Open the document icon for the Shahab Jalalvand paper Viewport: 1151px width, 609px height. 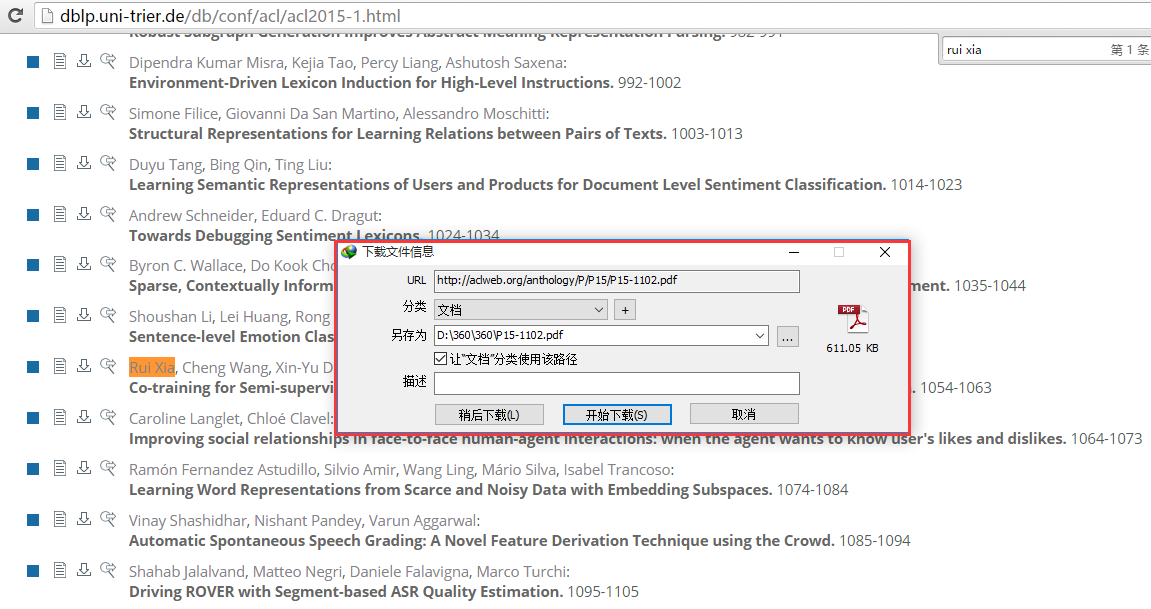point(60,570)
